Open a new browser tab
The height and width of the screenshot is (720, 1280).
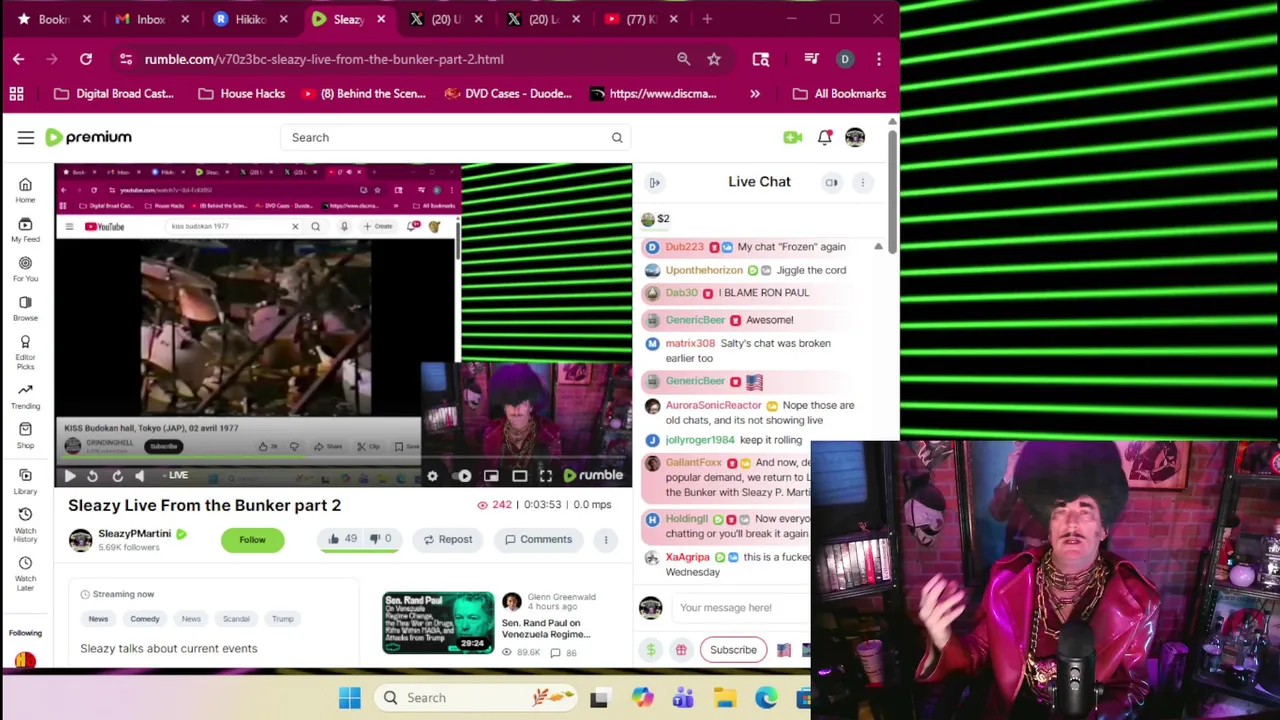[x=707, y=19]
